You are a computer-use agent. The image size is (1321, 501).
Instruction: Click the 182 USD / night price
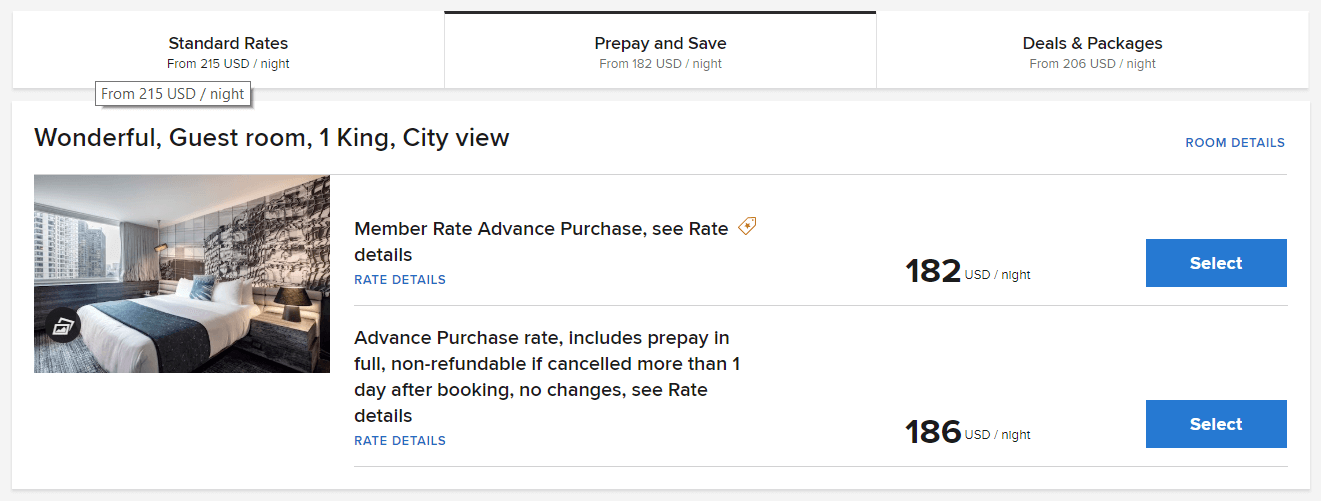[x=966, y=271]
